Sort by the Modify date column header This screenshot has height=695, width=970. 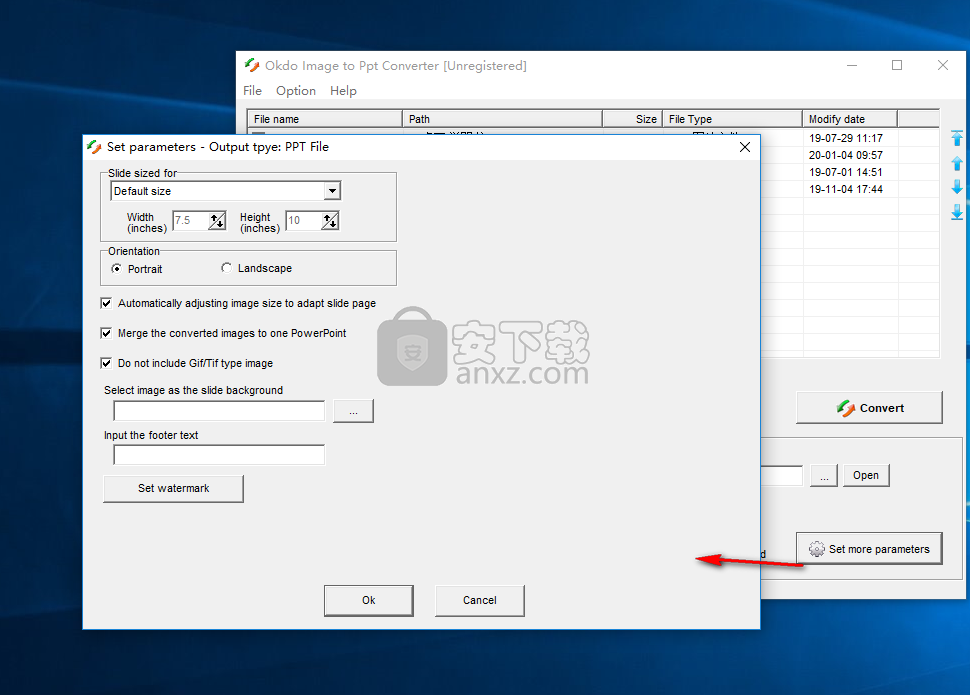click(850, 119)
